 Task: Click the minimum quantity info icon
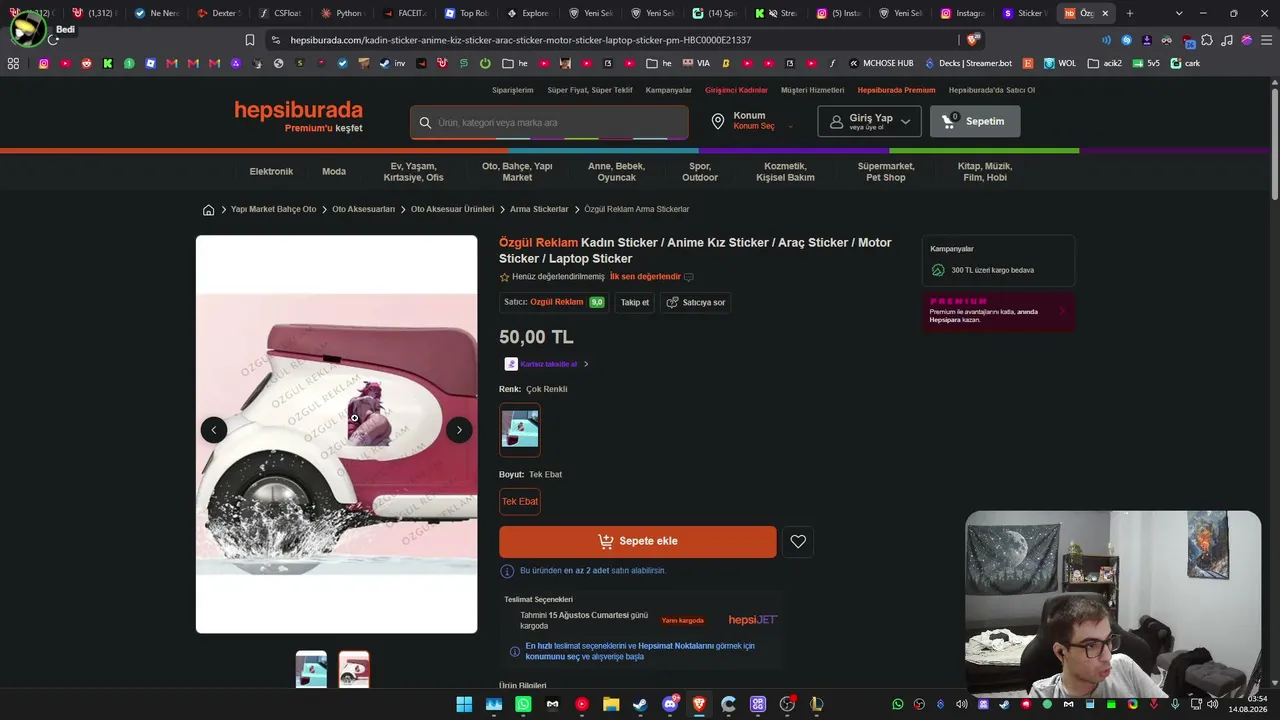[507, 571]
